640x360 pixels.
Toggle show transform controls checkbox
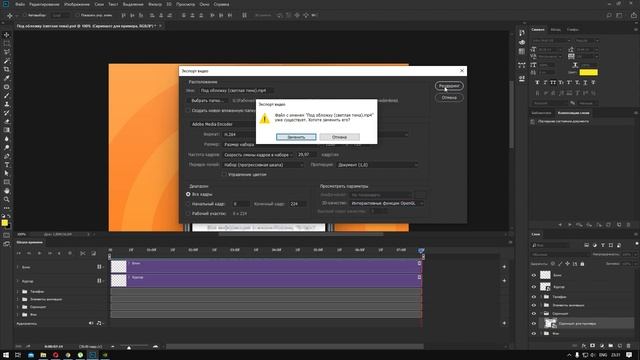[77, 16]
